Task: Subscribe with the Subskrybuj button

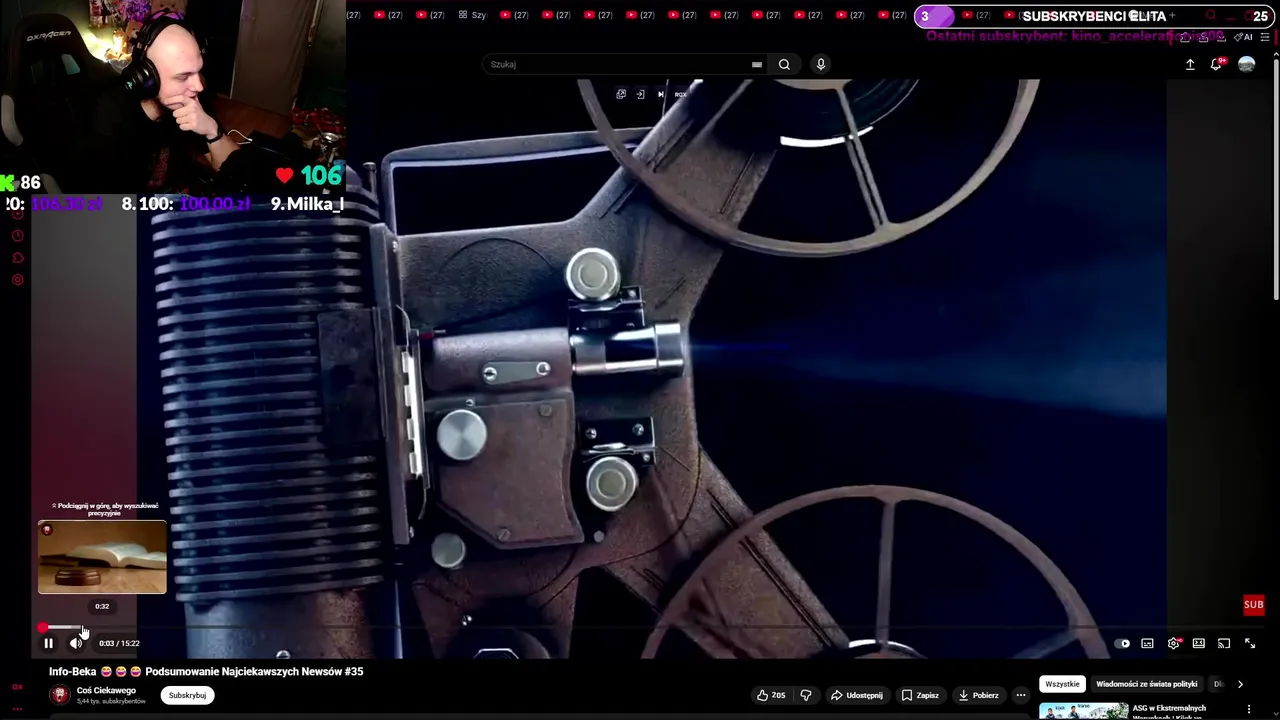Action: (x=187, y=695)
